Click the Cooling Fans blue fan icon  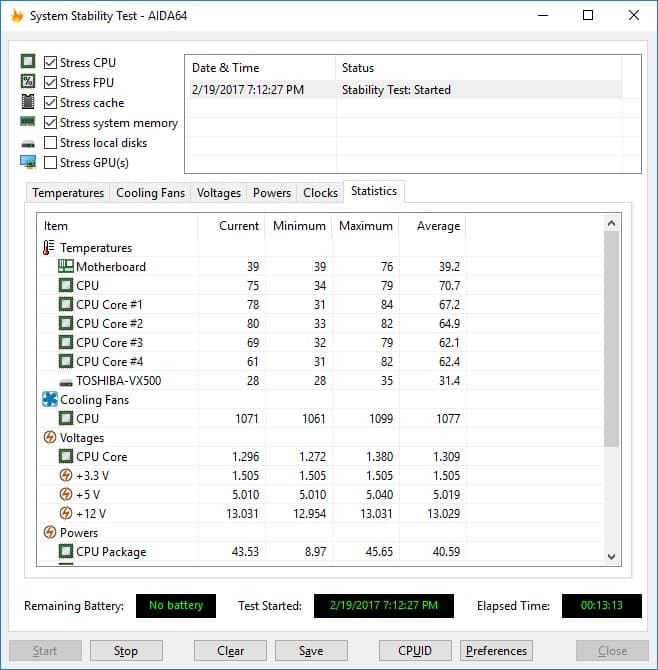[50, 400]
